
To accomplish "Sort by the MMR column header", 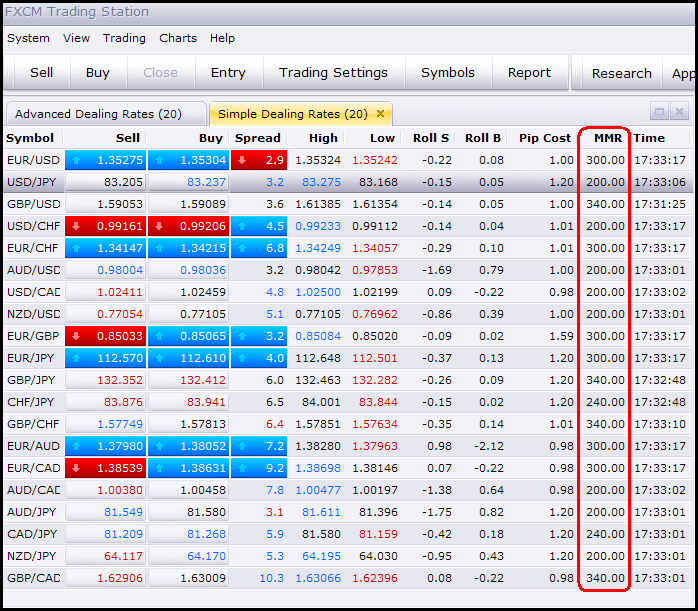I will 608,138.
